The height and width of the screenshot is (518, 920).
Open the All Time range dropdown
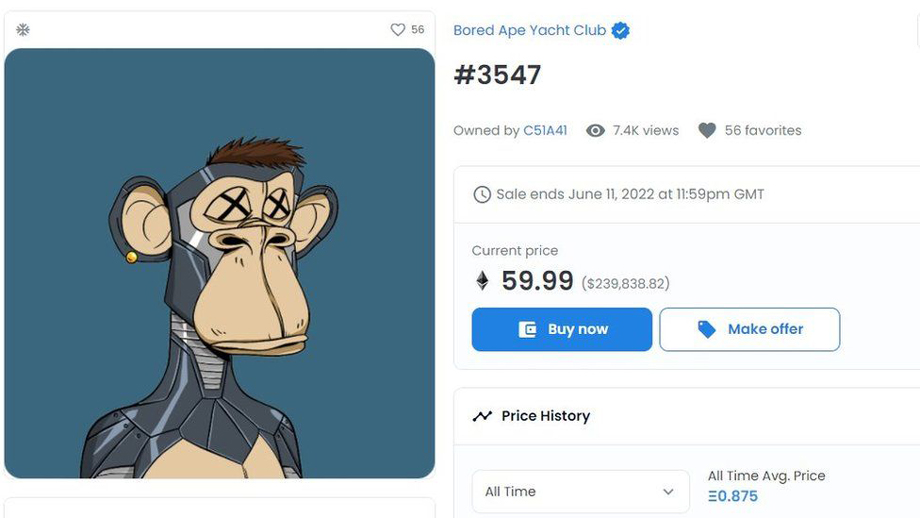(580, 491)
